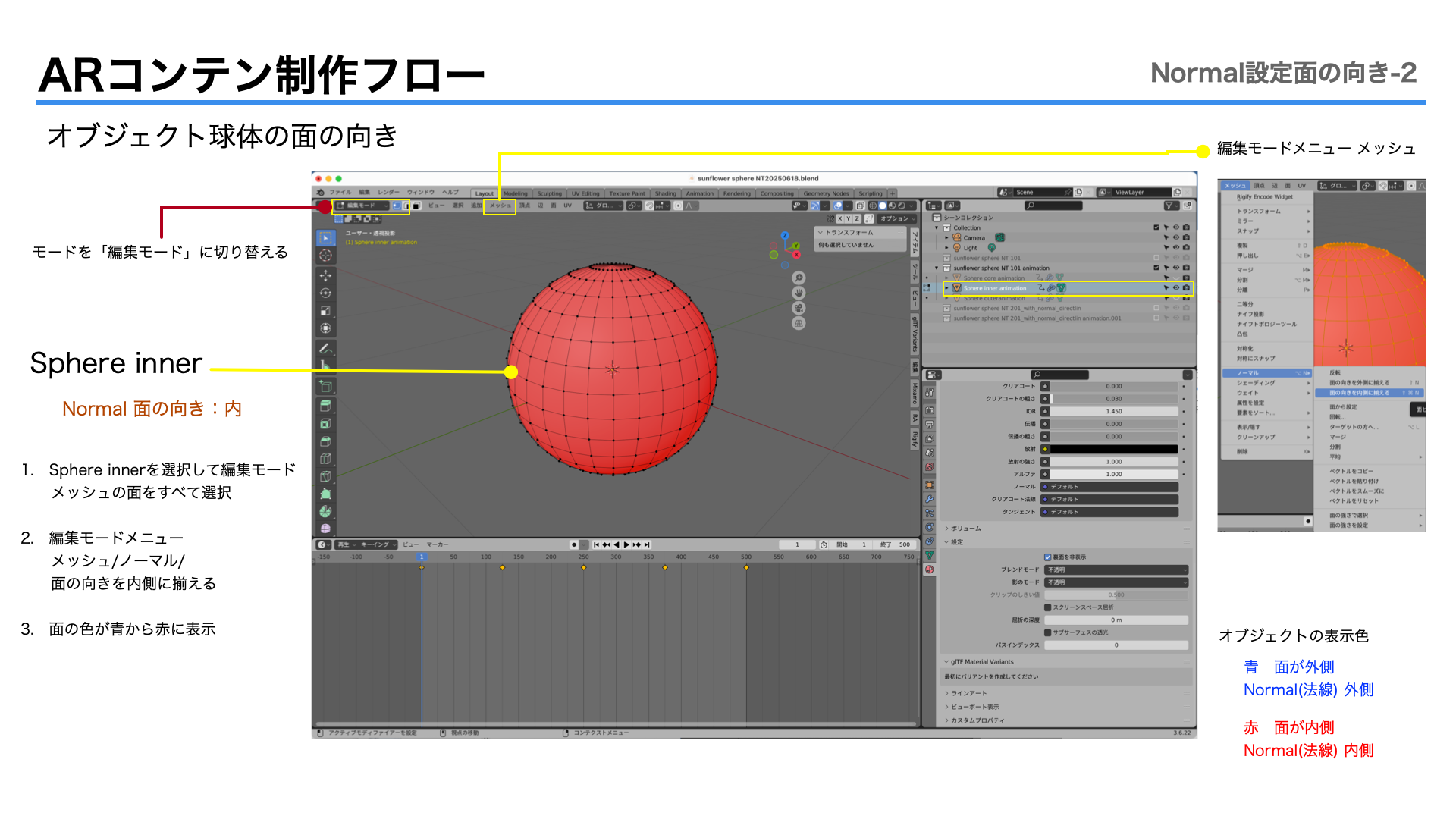Click the outliner filter funnel icon
The width and height of the screenshot is (1456, 819).
point(1169,206)
